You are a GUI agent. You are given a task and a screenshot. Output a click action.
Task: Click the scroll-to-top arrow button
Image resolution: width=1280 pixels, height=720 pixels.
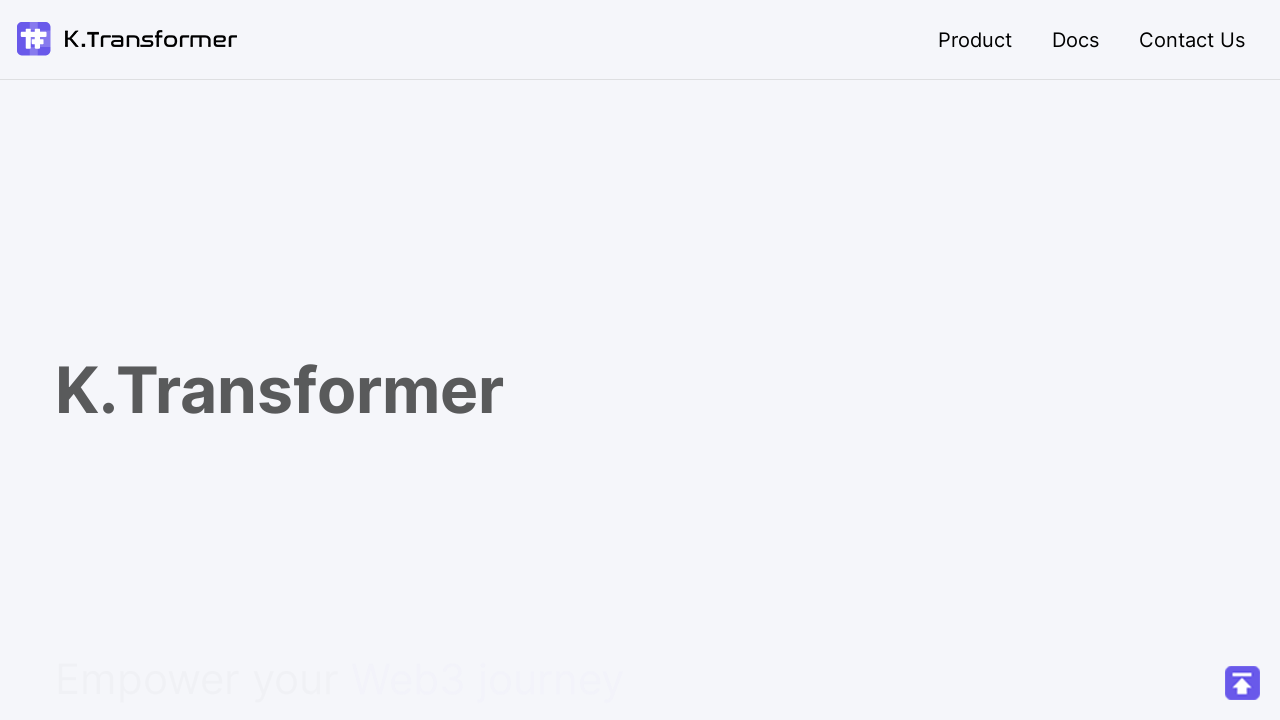(1242, 683)
